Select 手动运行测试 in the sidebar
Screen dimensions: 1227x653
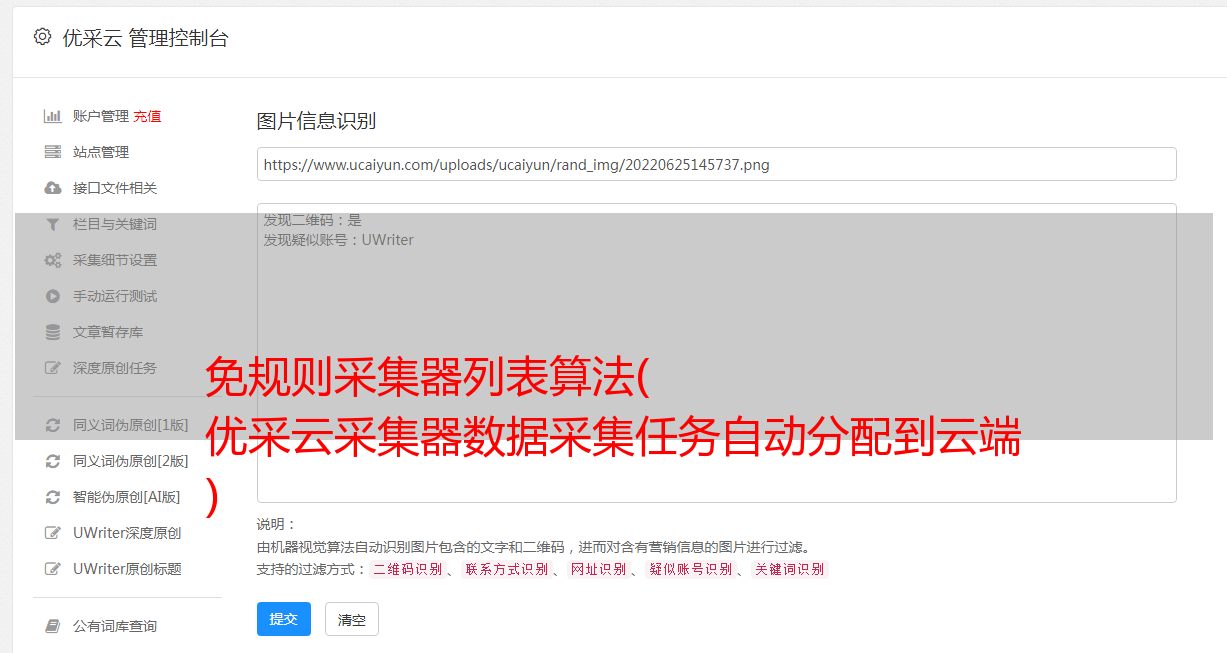click(x=115, y=296)
